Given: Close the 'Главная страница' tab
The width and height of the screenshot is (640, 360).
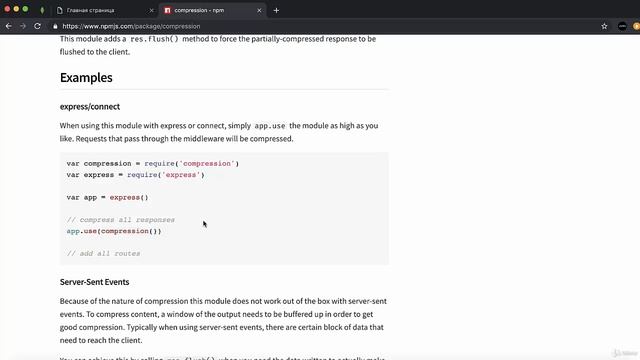Looking at the screenshot, I should 151,10.
